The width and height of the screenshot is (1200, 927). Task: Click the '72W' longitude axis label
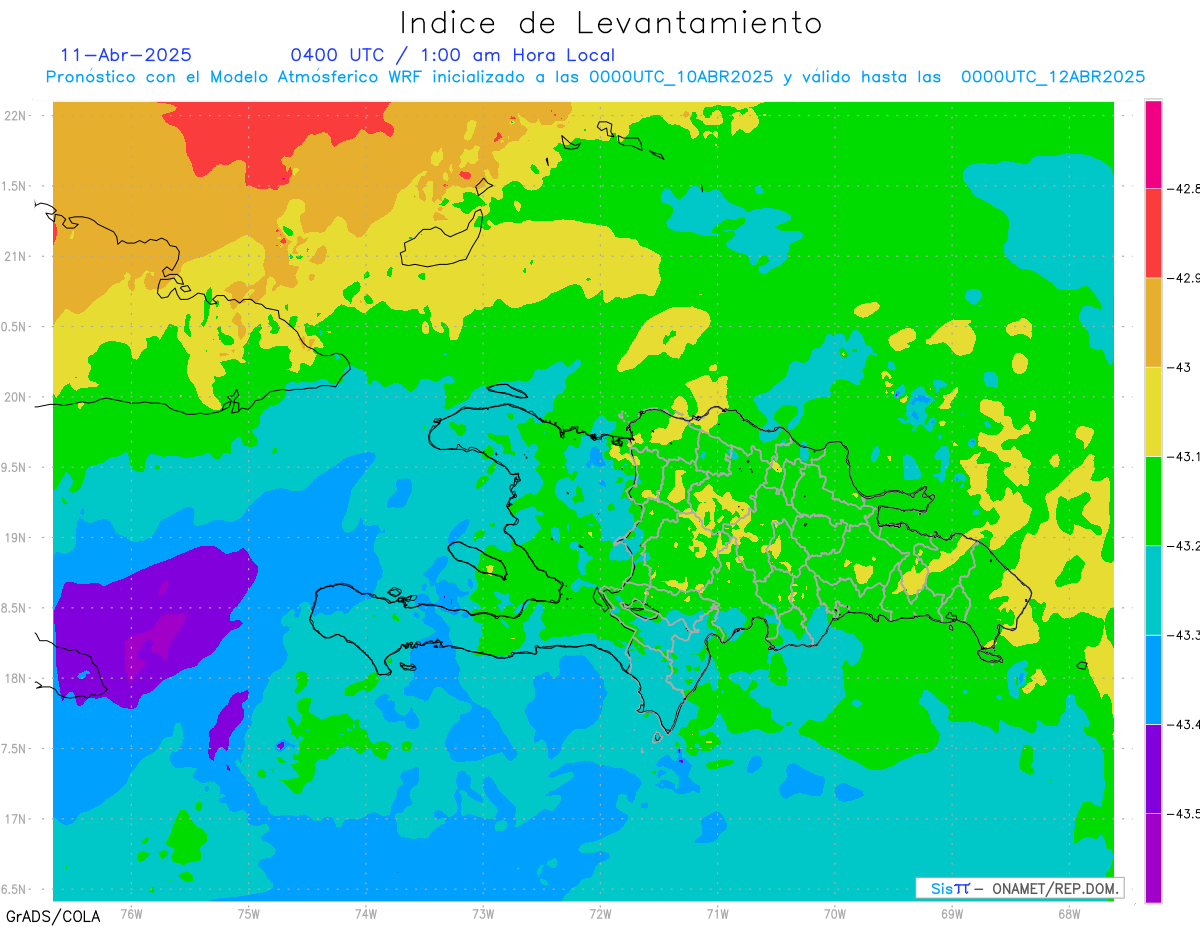(600, 913)
